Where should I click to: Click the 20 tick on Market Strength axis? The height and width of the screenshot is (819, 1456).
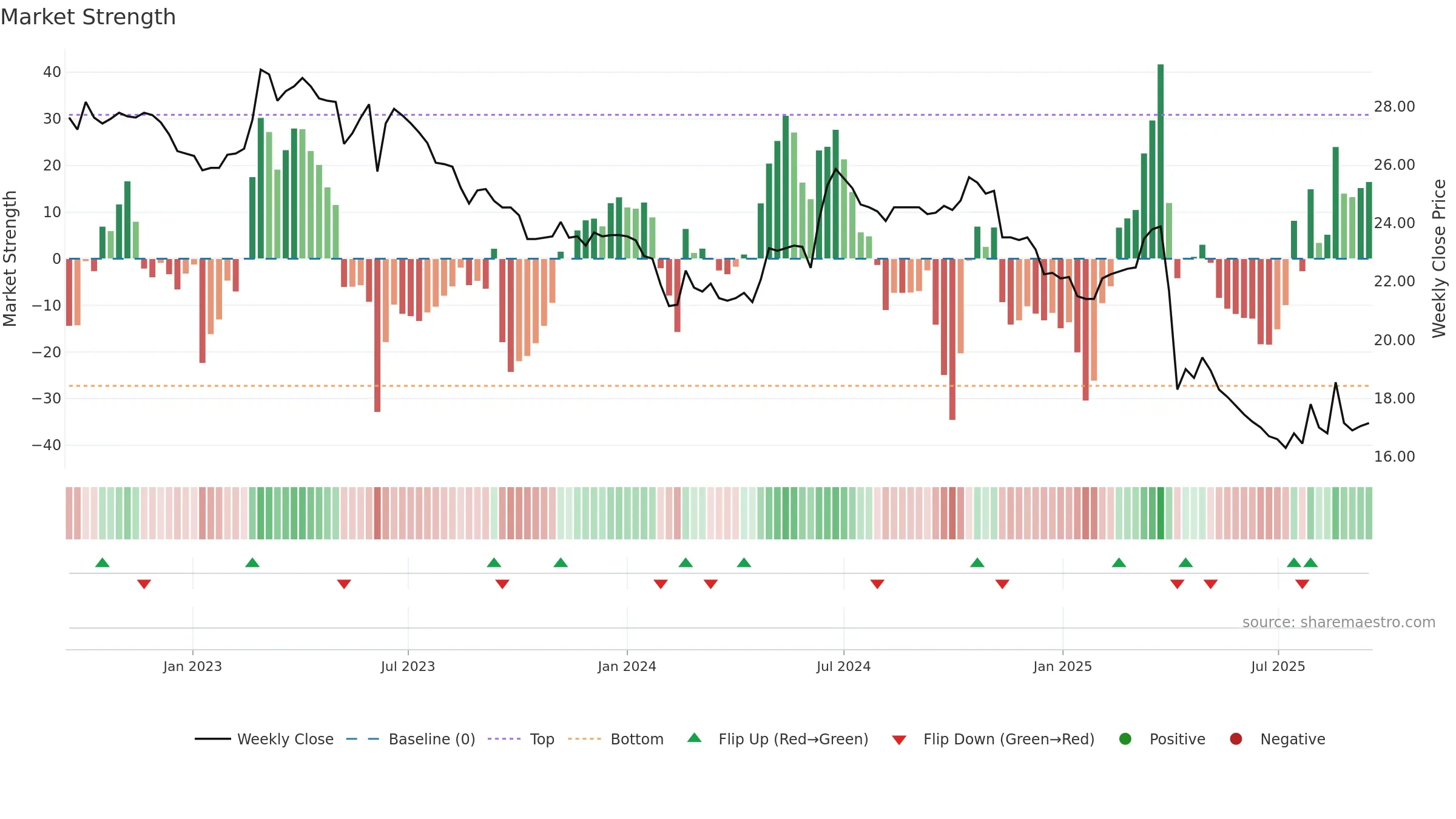pyautogui.click(x=52, y=166)
